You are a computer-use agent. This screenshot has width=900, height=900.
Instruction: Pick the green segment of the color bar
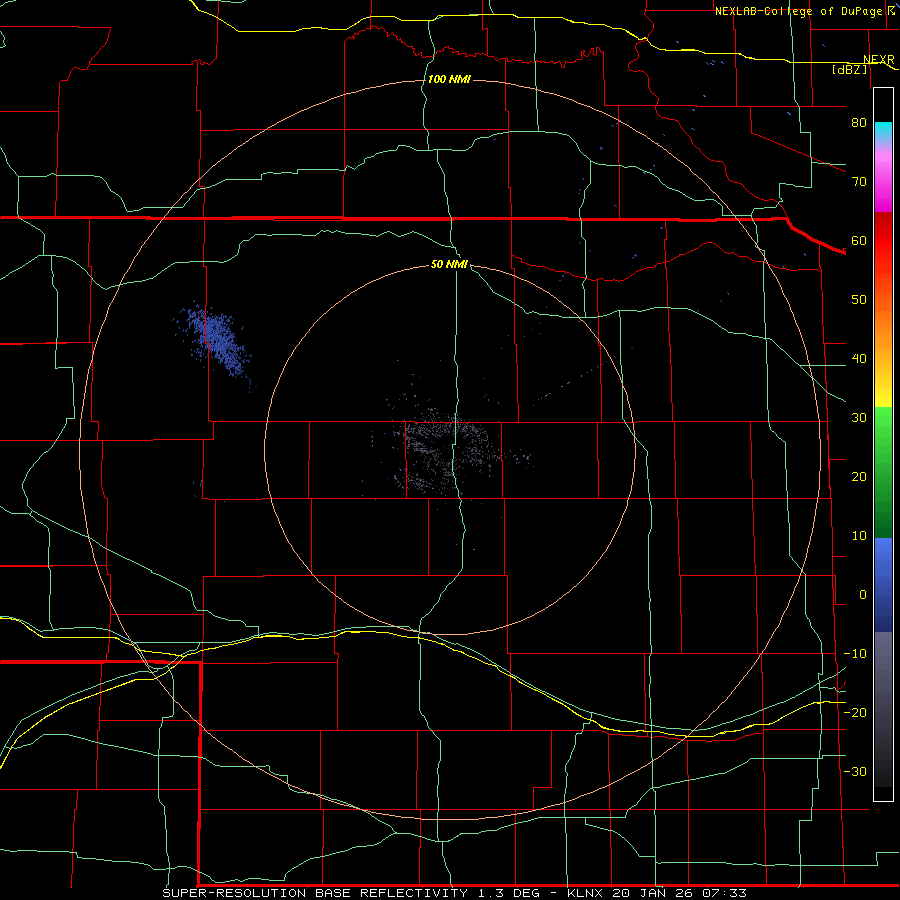pyautogui.click(x=883, y=472)
